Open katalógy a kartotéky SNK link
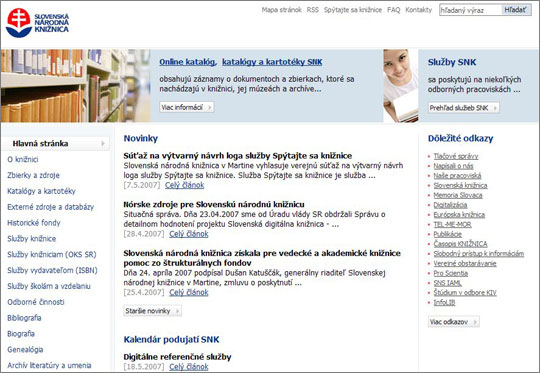 (x=272, y=62)
